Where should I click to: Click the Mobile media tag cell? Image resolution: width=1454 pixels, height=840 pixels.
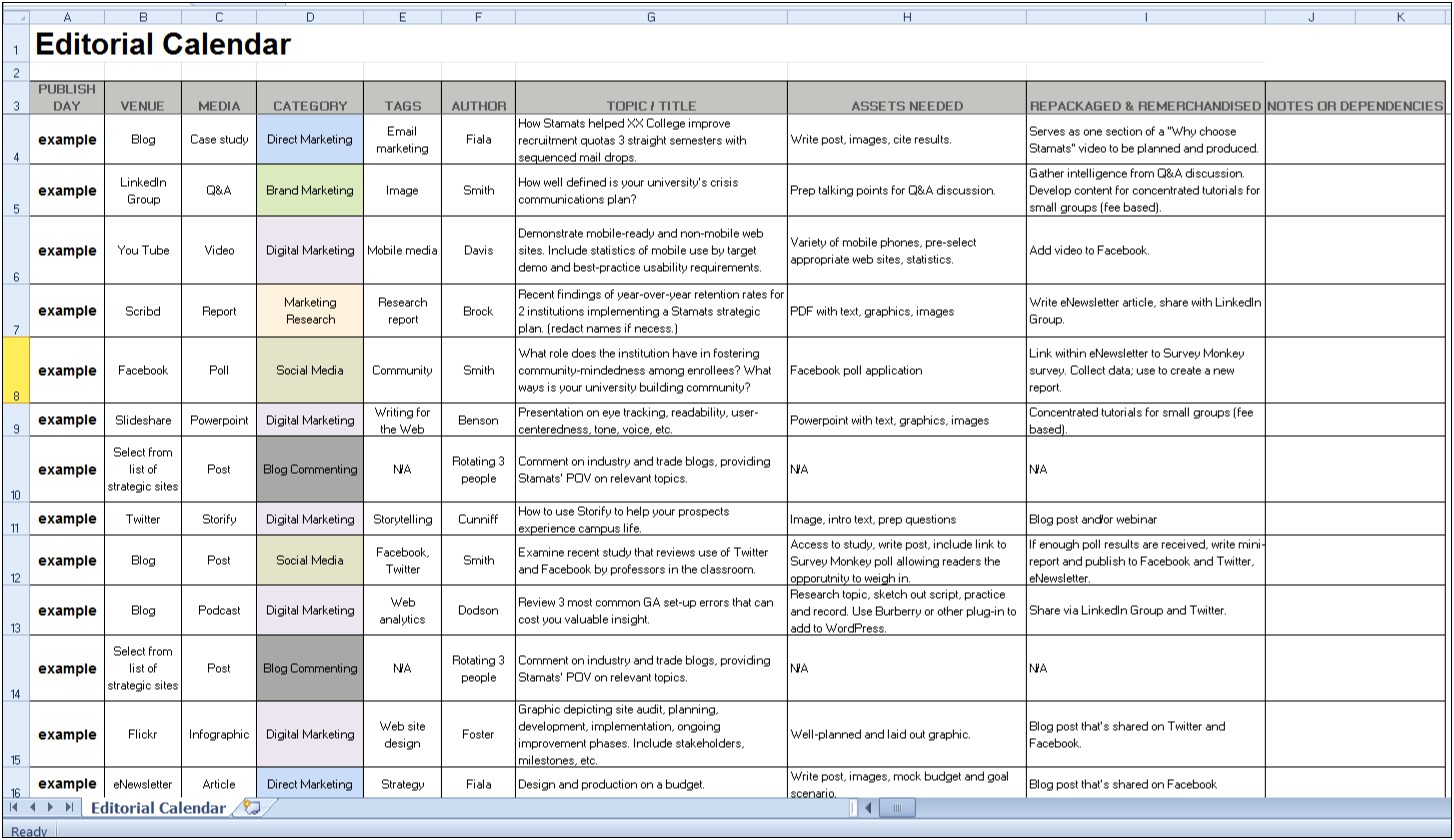tap(402, 250)
